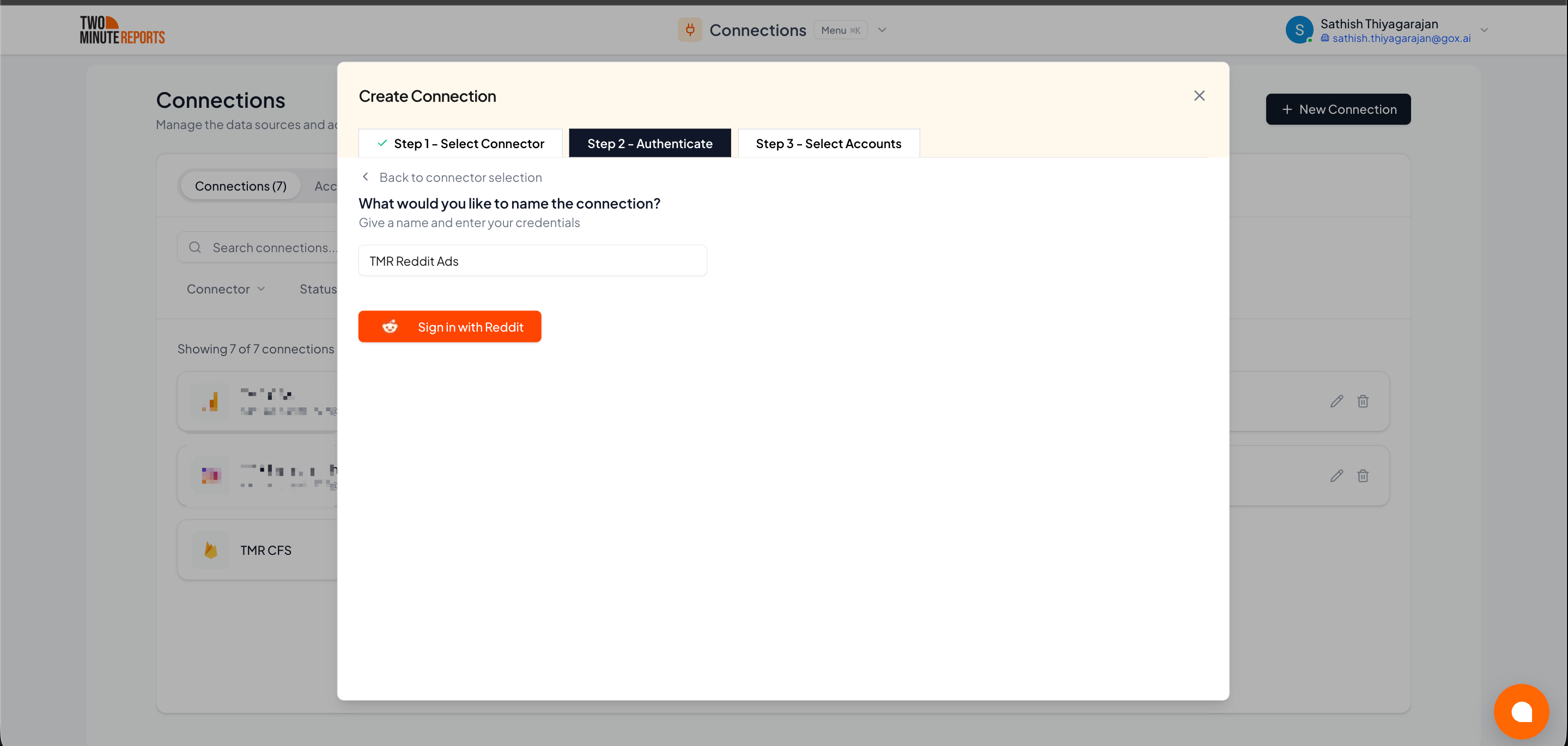Click 'What would you like to name the connection?' heading
This screenshot has width=1568, height=746.
[x=509, y=203]
